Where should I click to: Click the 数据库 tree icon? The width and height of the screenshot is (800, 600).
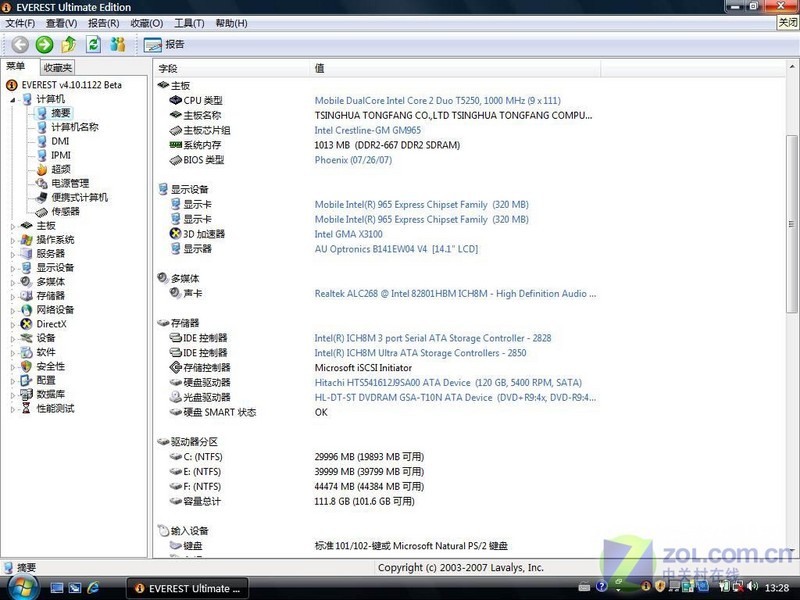(x=26, y=394)
